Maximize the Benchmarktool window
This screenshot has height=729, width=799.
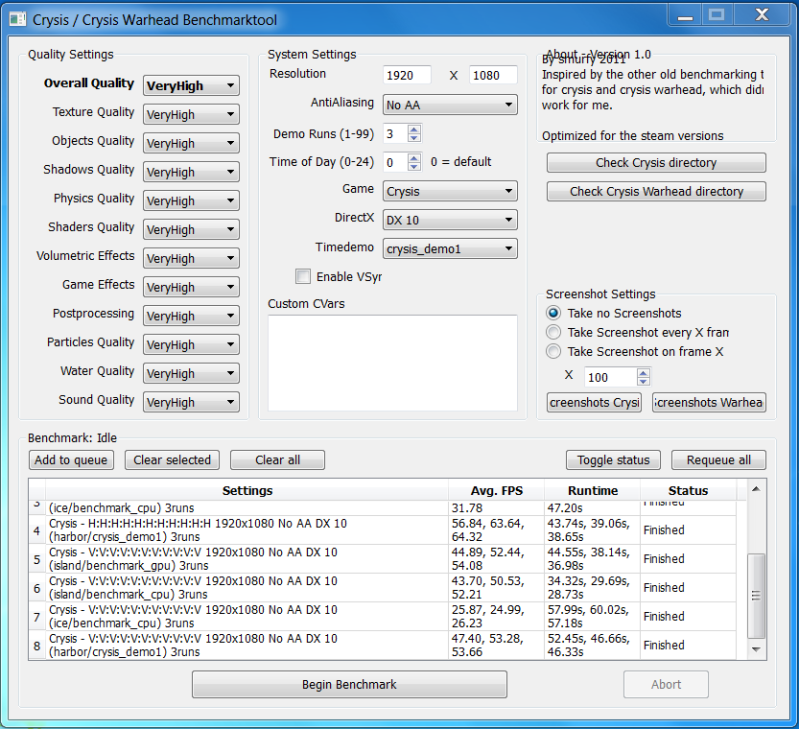pyautogui.click(x=716, y=16)
